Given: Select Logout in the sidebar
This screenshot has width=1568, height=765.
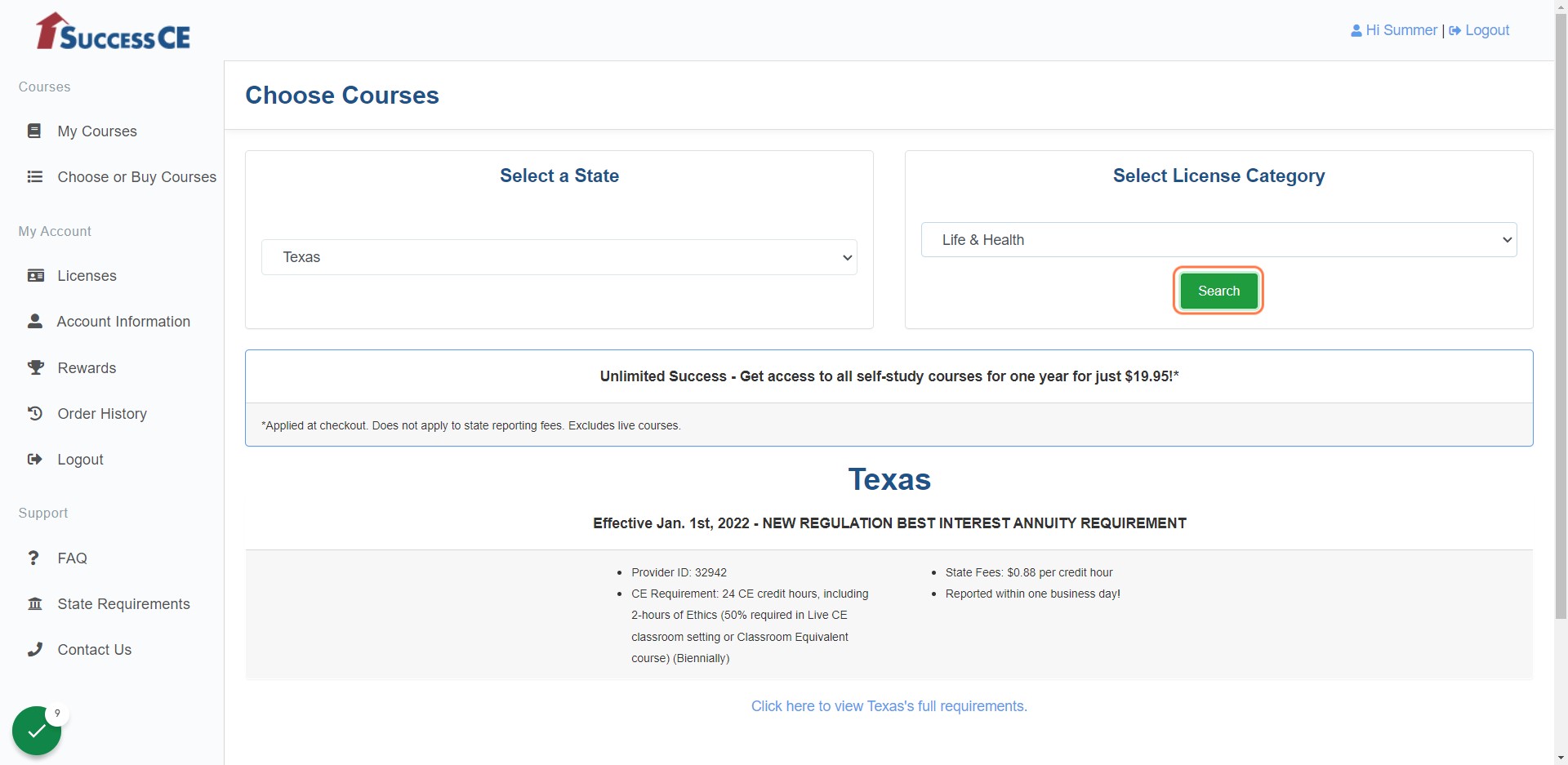Looking at the screenshot, I should [81, 459].
